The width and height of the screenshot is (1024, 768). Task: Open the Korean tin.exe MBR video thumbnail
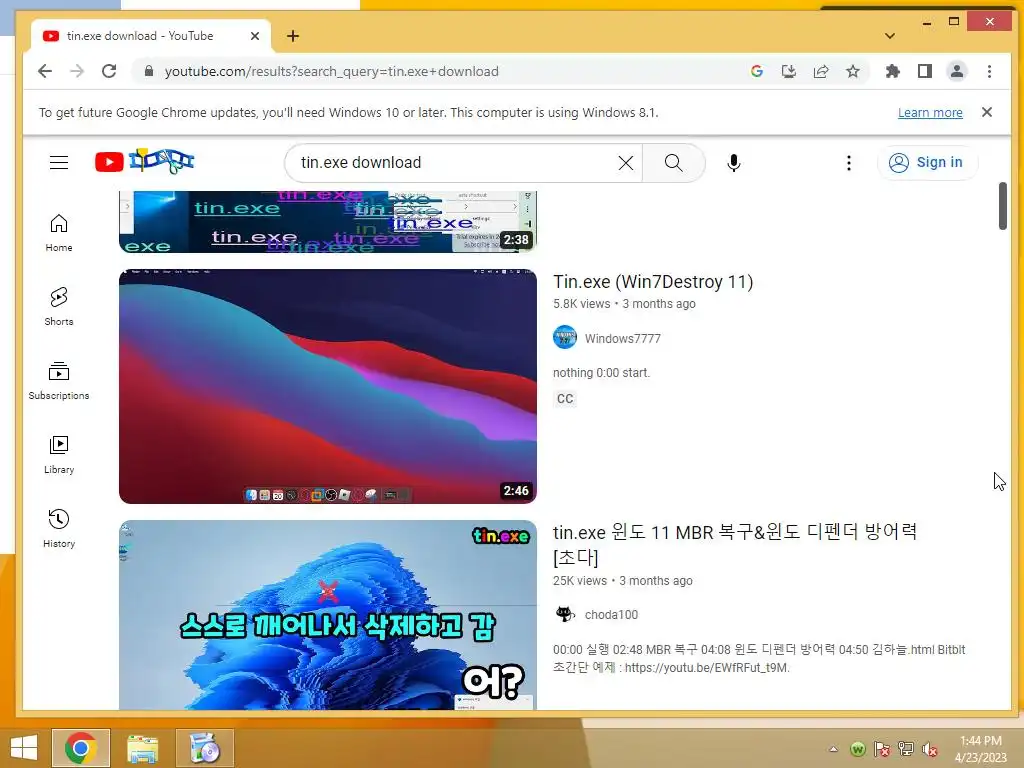tap(328, 615)
